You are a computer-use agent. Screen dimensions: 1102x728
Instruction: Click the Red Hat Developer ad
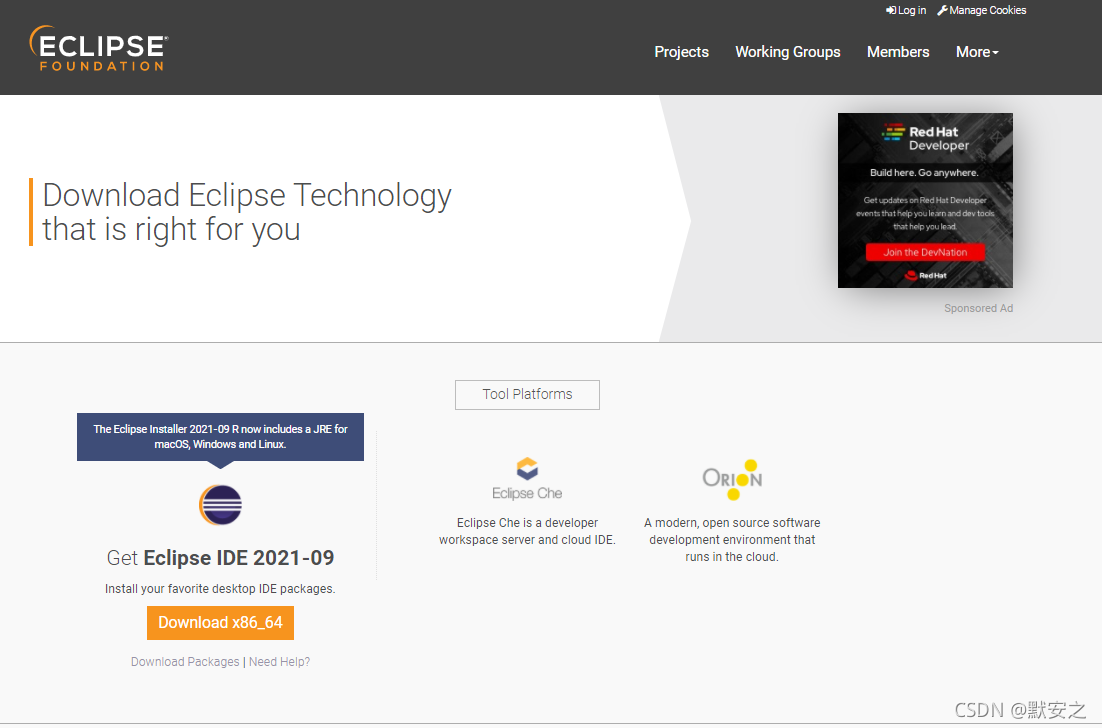tap(925, 200)
